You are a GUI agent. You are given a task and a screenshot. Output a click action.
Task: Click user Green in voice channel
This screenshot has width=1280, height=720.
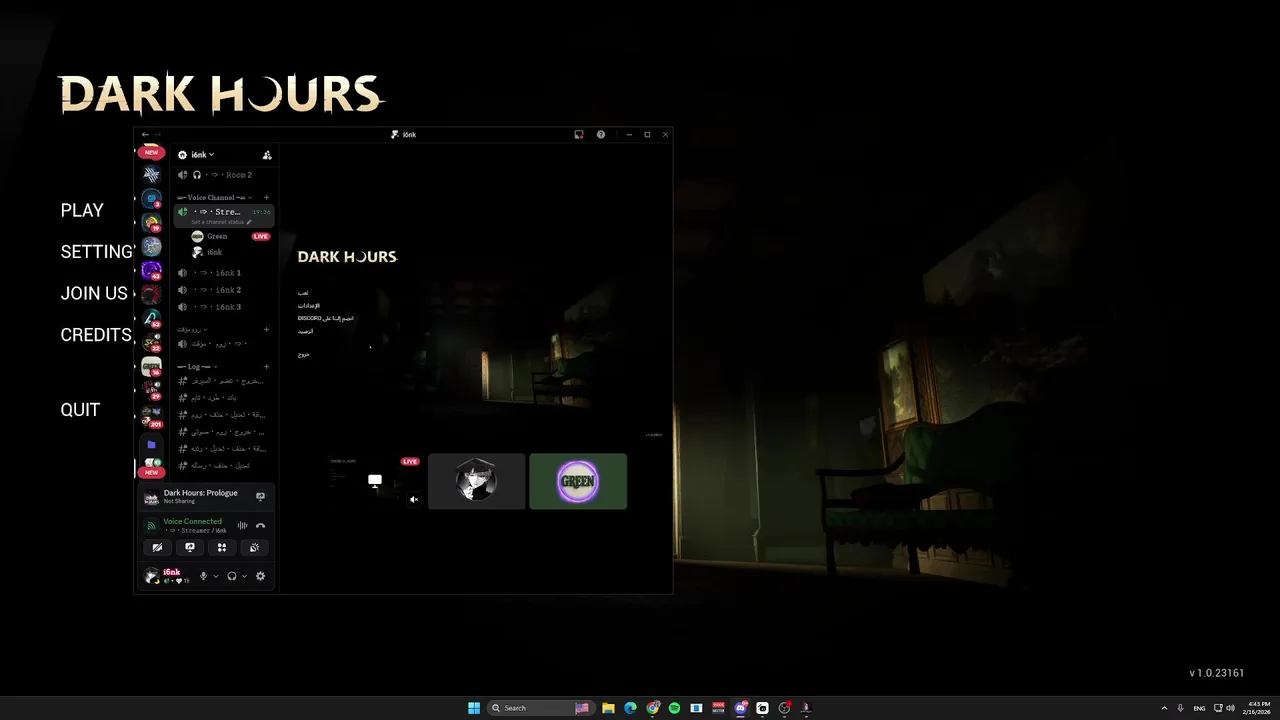217,236
